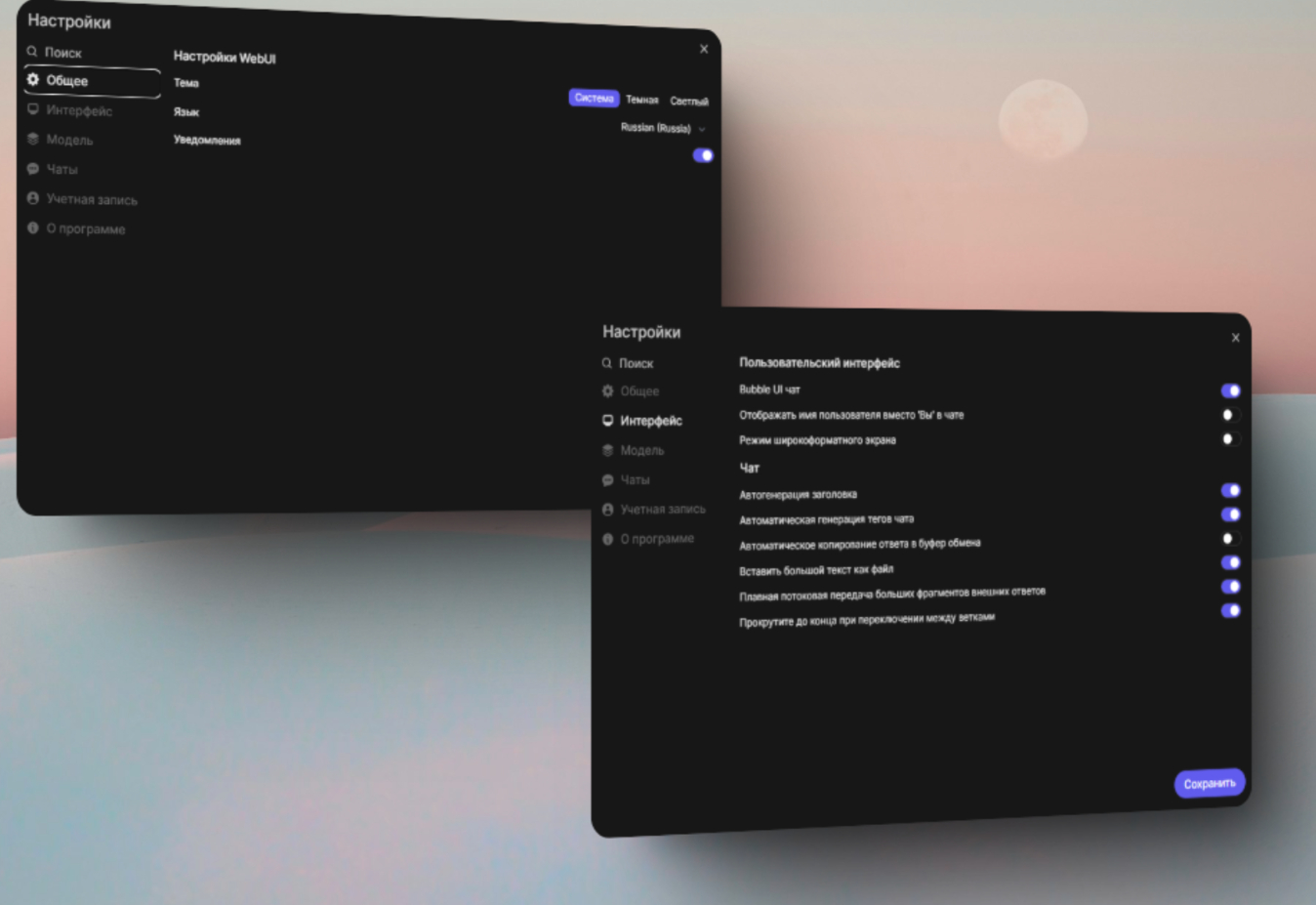Click Учетная запись user icon in Interface settings window
Image resolution: width=1316 pixels, height=905 pixels.
point(607,510)
